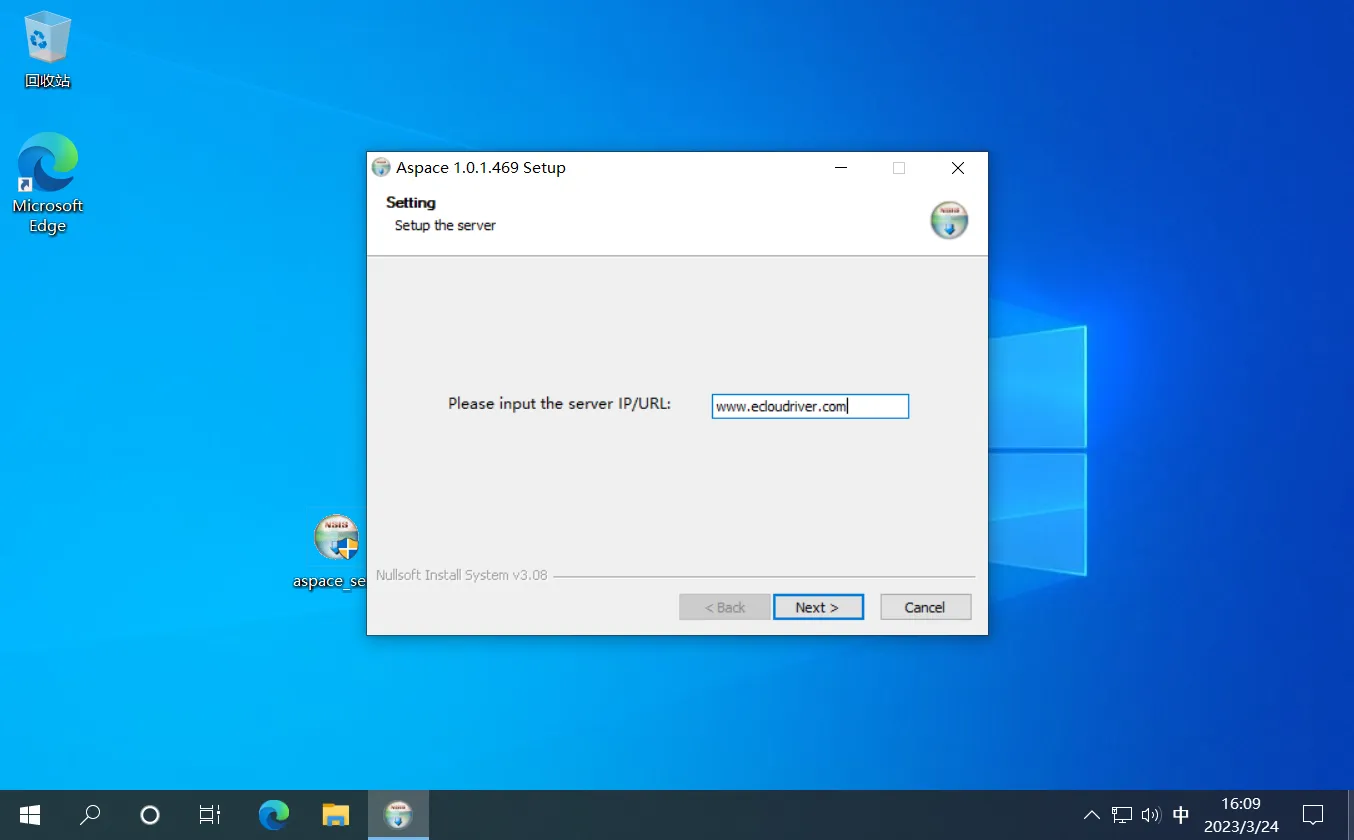Click the Aspace Setup title bar icon
Viewport: 1354px width, 840px height.
click(x=381, y=168)
